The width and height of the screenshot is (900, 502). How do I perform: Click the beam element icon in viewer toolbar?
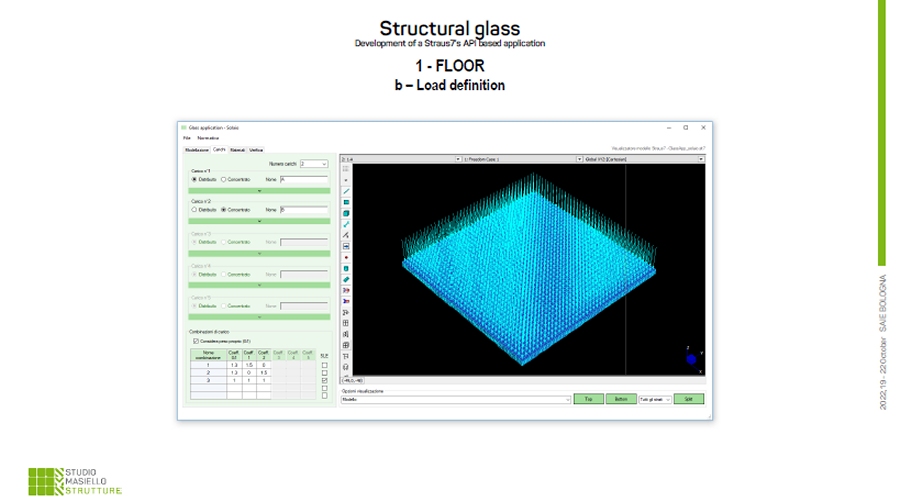pos(346,191)
